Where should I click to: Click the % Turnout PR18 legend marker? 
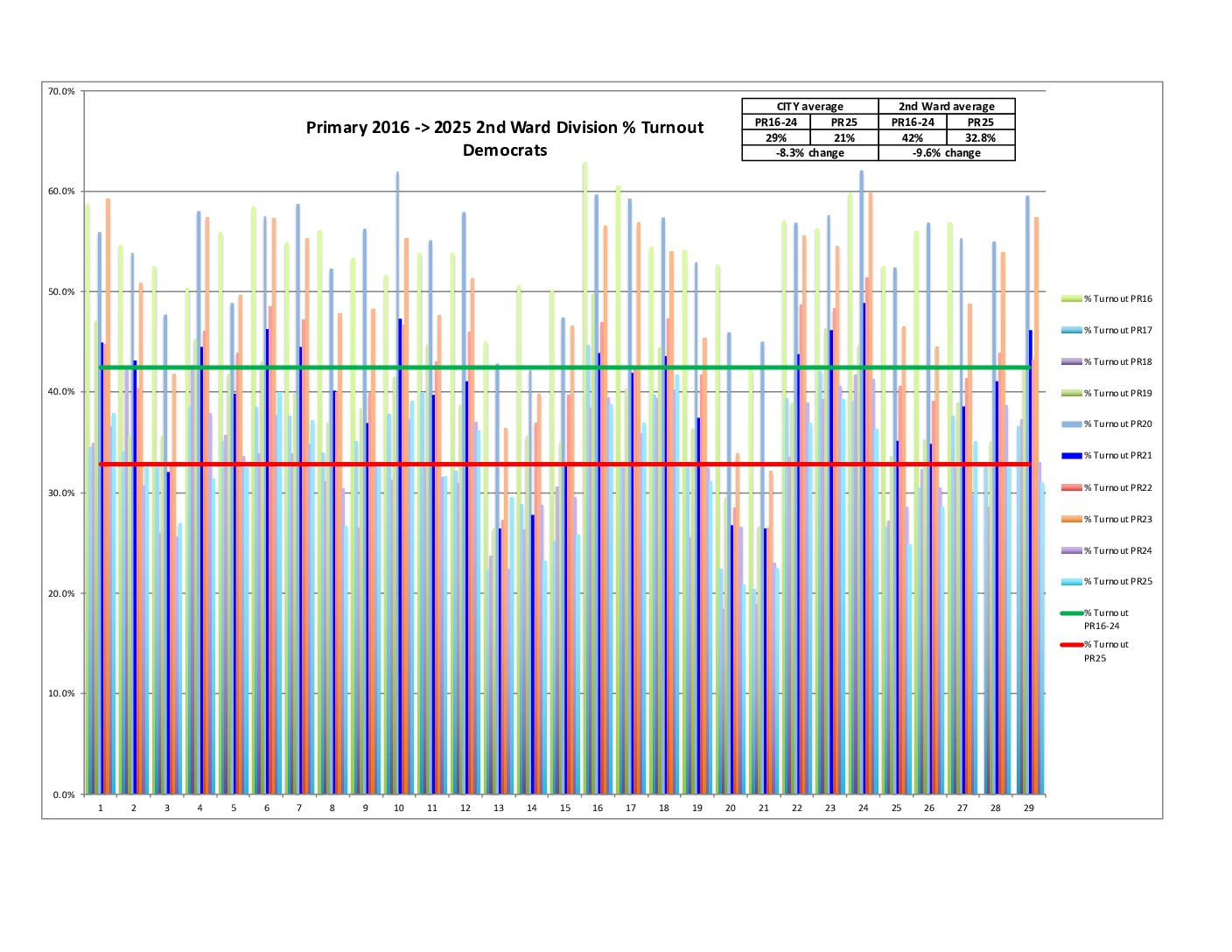pyautogui.click(x=1071, y=362)
